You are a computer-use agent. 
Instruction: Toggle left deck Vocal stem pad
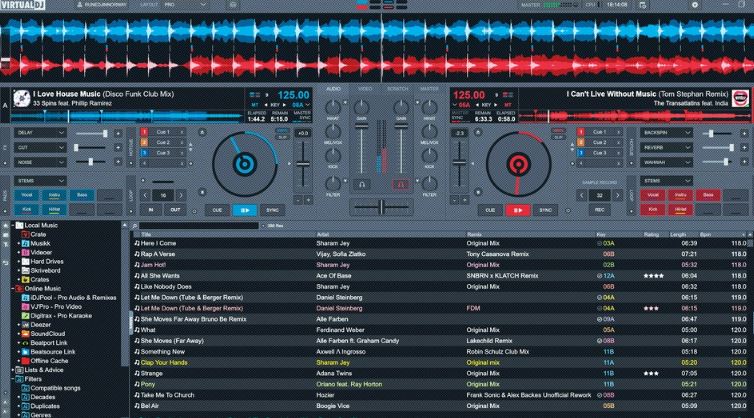(x=26, y=195)
